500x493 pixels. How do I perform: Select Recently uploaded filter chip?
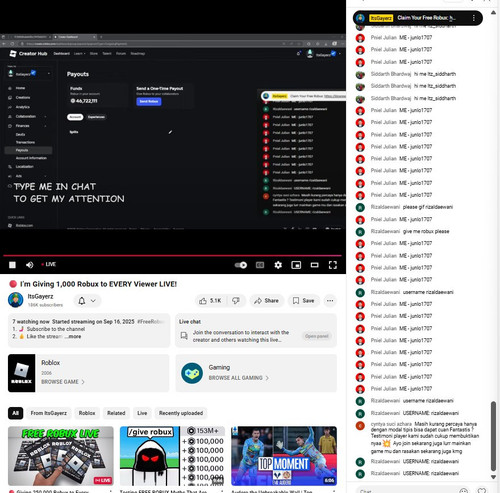click(x=181, y=413)
